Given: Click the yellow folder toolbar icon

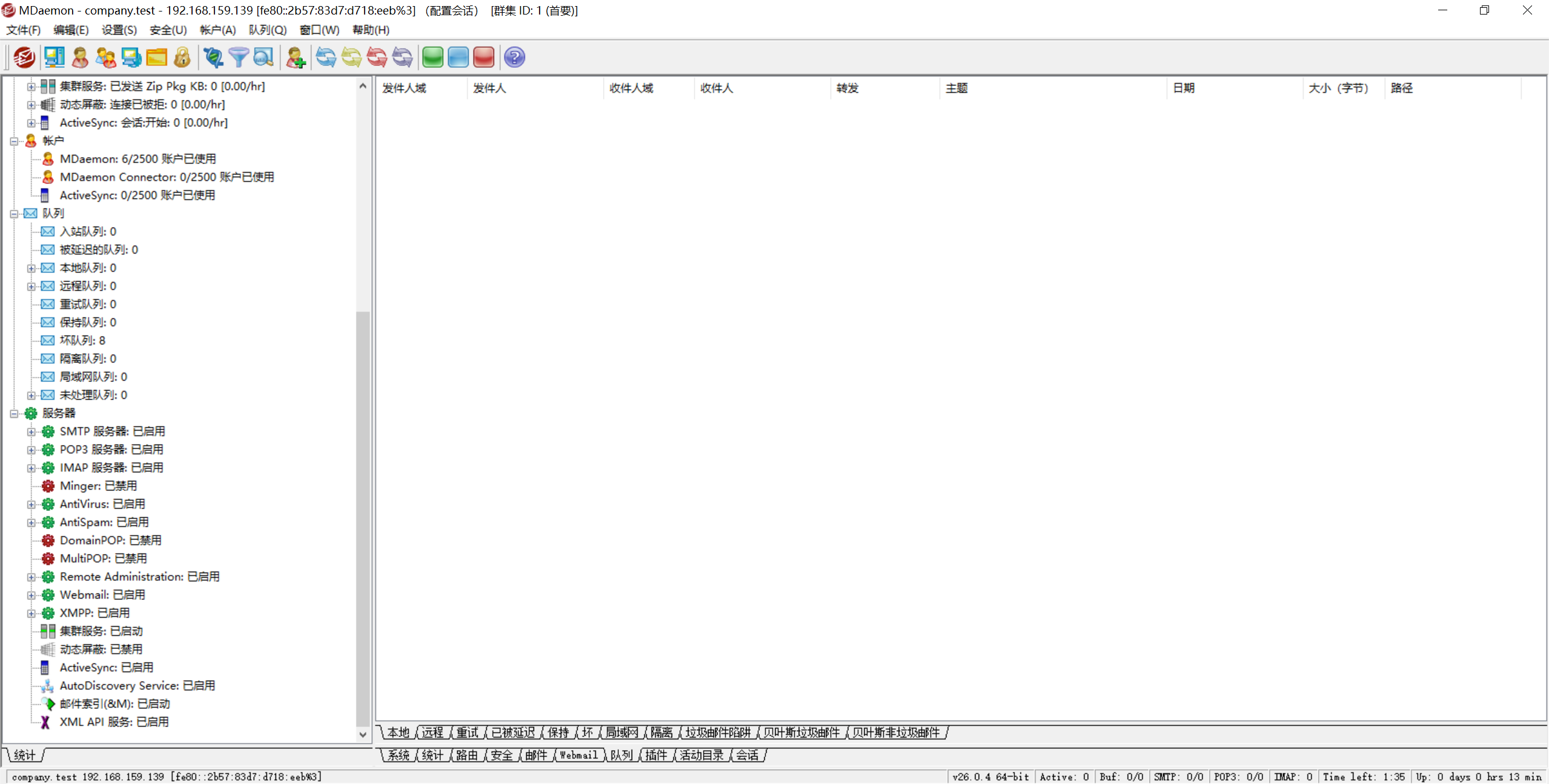Looking at the screenshot, I should (x=156, y=58).
